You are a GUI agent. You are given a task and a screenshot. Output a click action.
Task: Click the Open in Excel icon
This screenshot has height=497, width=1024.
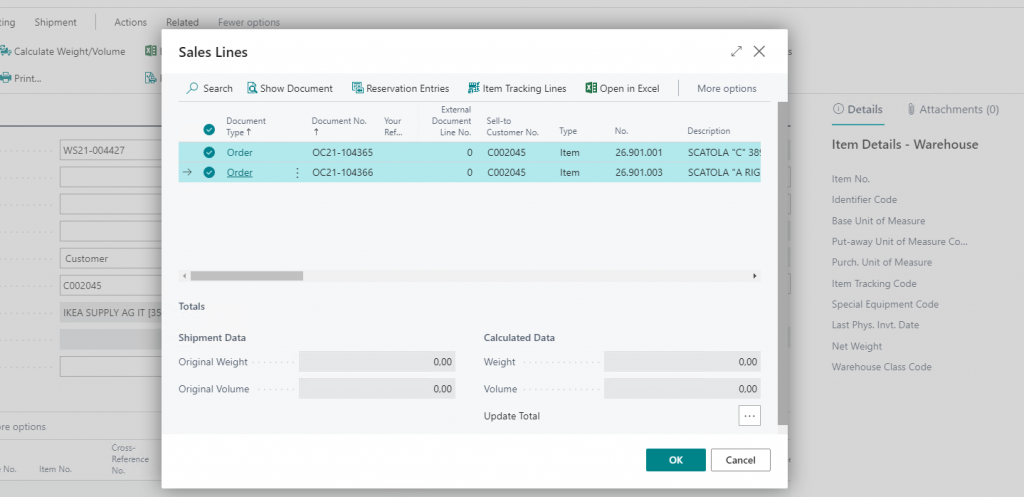click(591, 88)
